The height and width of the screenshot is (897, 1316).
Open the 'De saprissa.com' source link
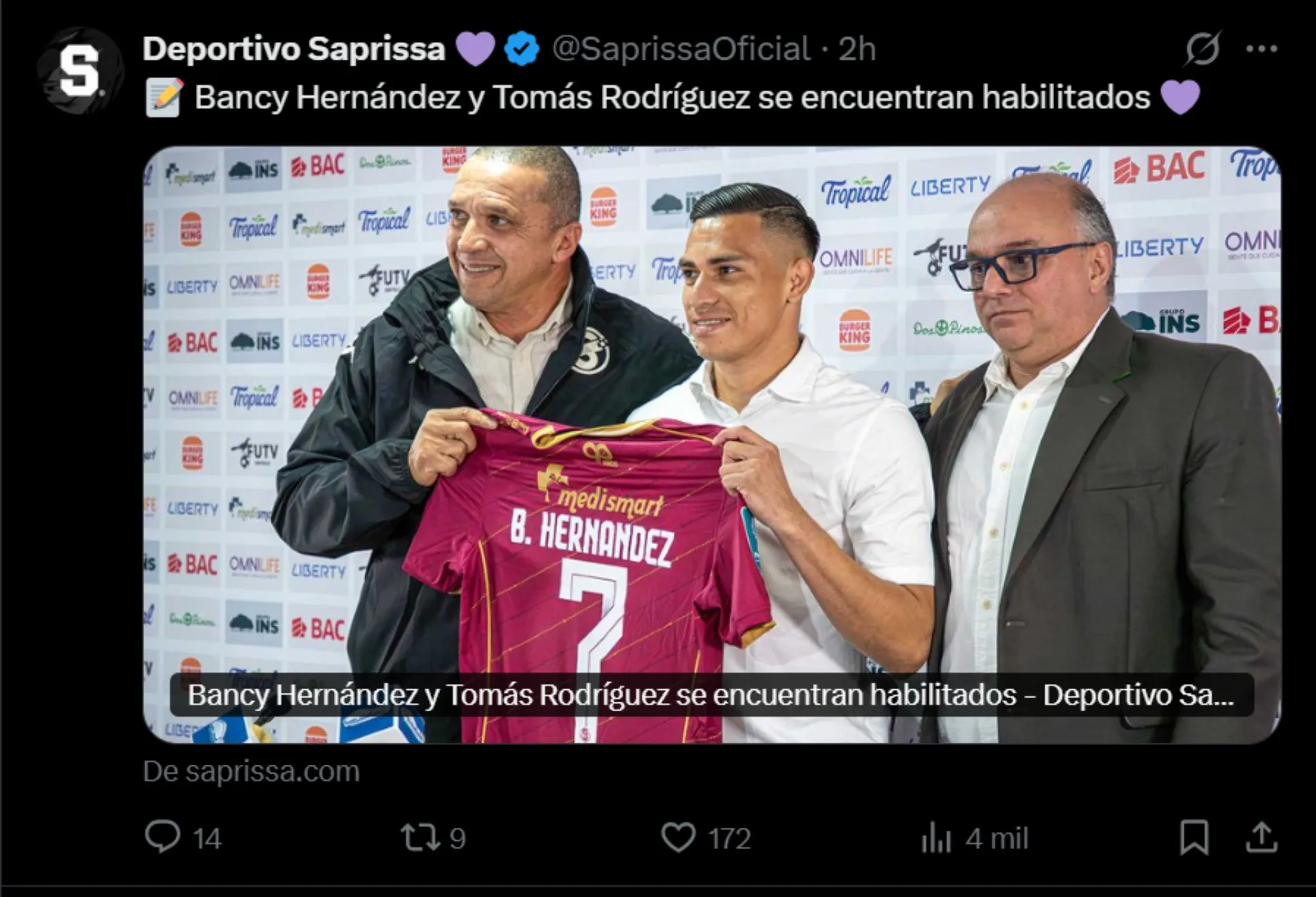[251, 772]
